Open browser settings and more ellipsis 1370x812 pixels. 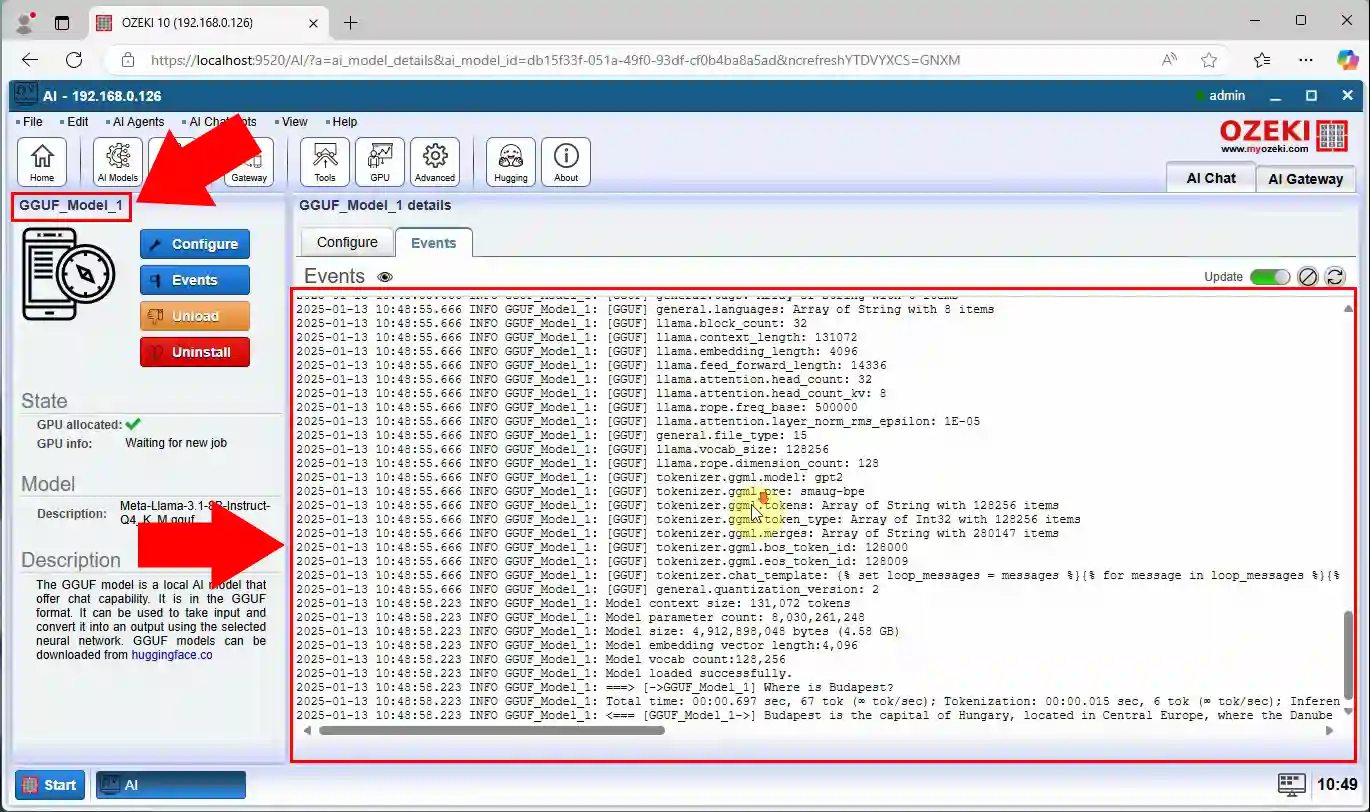pyautogui.click(x=1305, y=60)
